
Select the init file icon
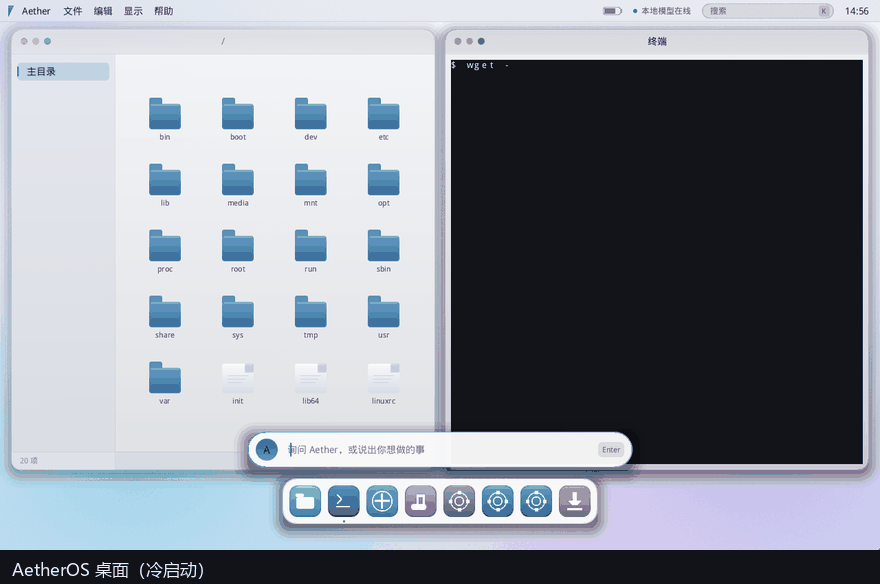[237, 378]
